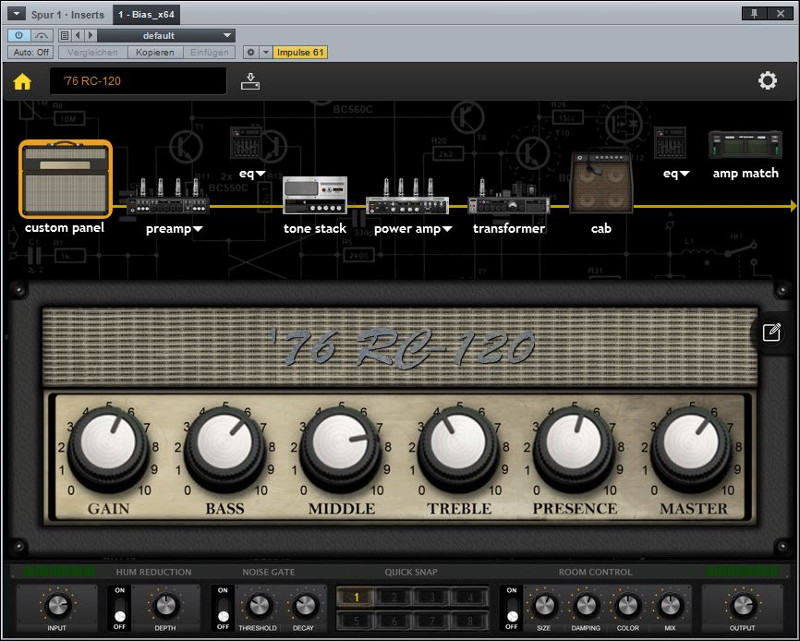Click the edit panel pencil icon

[771, 333]
